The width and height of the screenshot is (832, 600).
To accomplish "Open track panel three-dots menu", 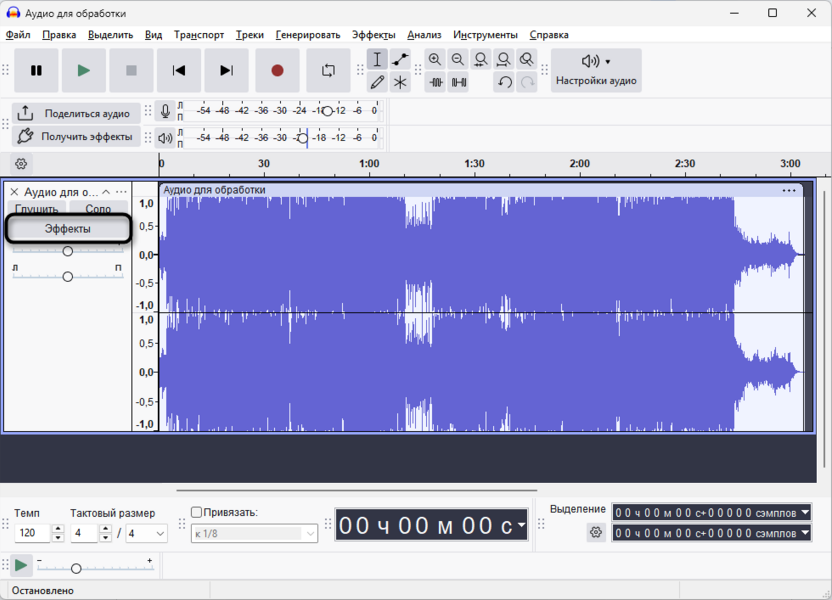I will tap(121, 192).
